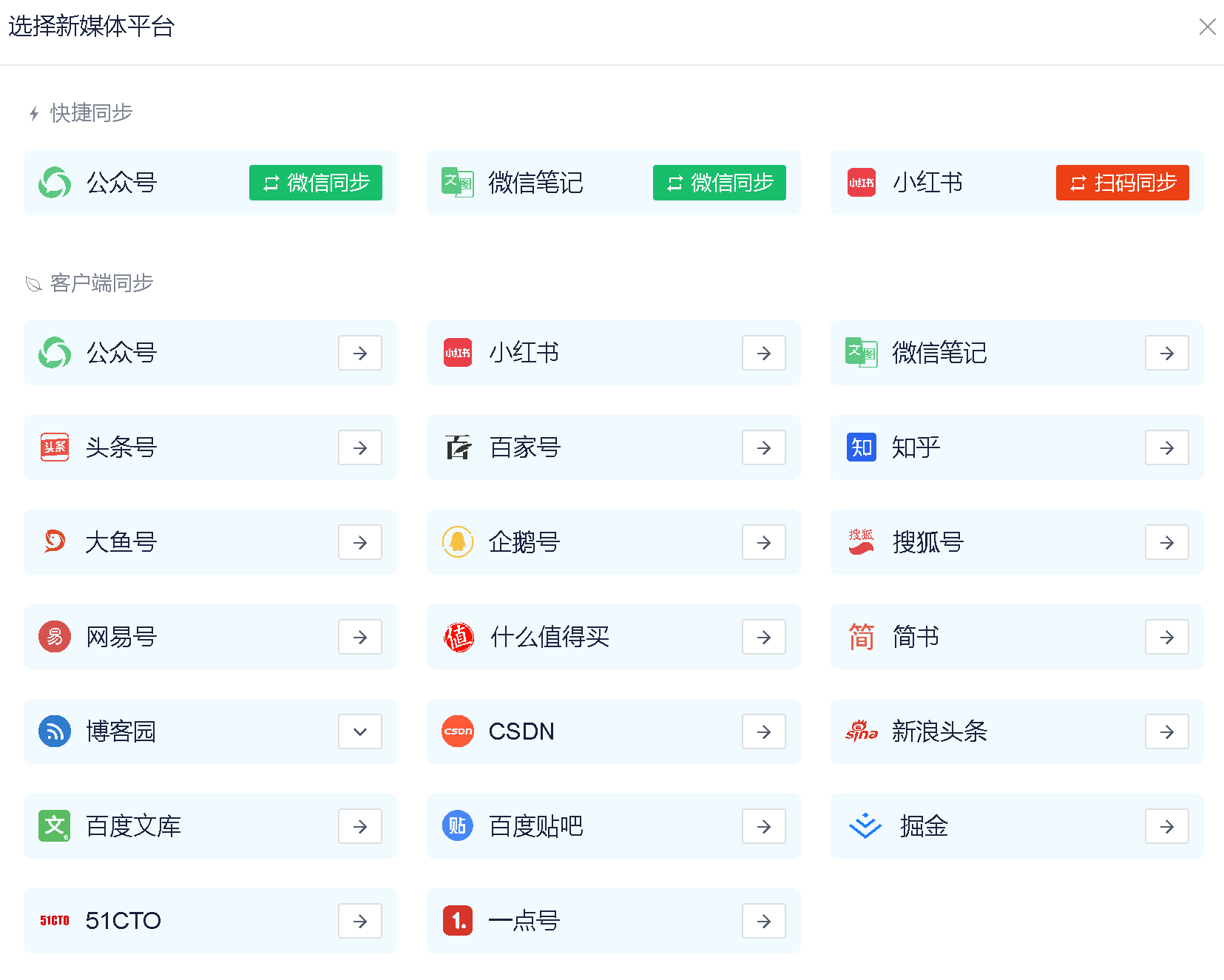
Task: Open the 51CTO arrow button
Action: pyautogui.click(x=360, y=921)
